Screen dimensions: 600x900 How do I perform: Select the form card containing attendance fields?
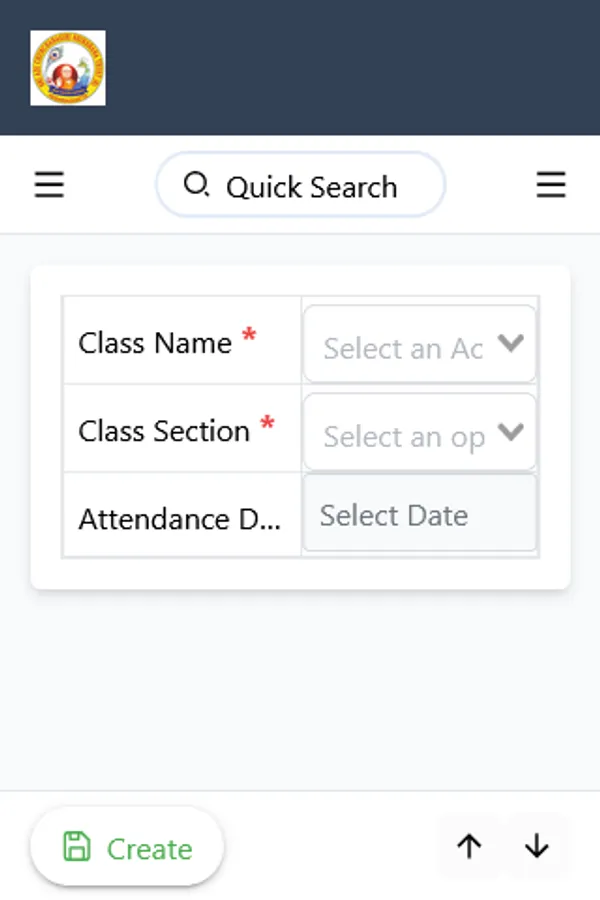pyautogui.click(x=300, y=425)
